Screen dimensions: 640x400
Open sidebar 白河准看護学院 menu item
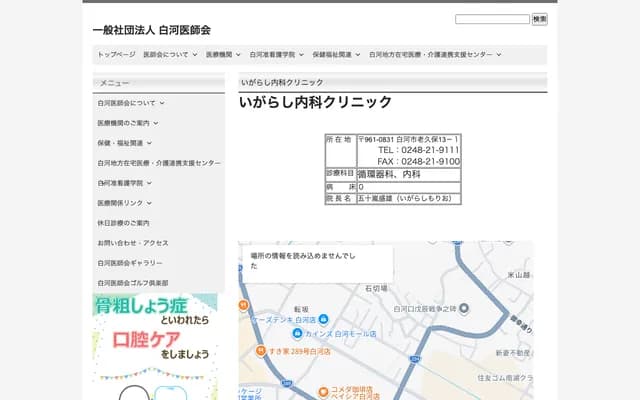(x=120, y=183)
